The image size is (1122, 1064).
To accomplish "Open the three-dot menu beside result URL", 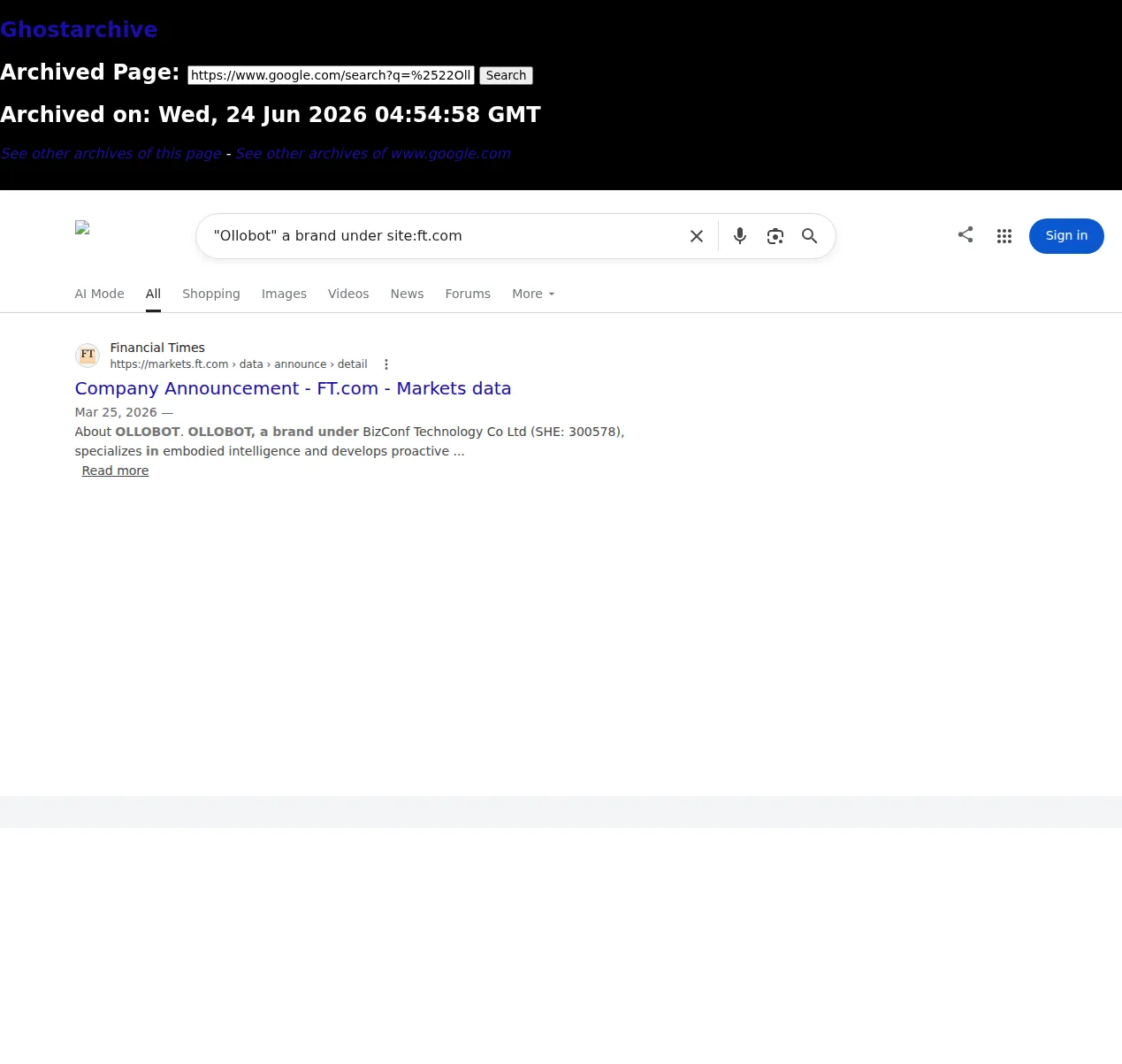I will (386, 364).
